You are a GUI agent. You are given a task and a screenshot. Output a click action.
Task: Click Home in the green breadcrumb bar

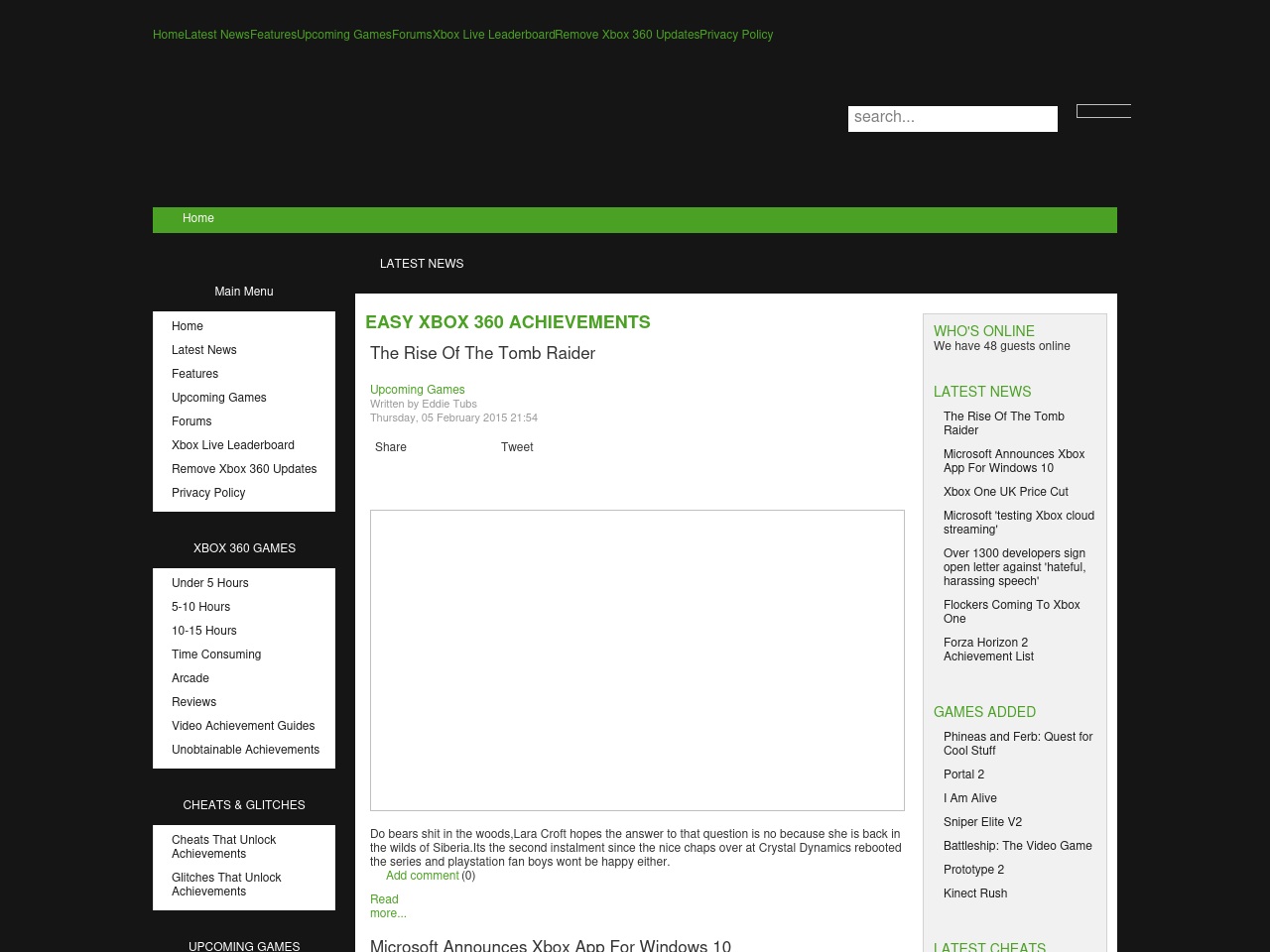click(x=198, y=218)
